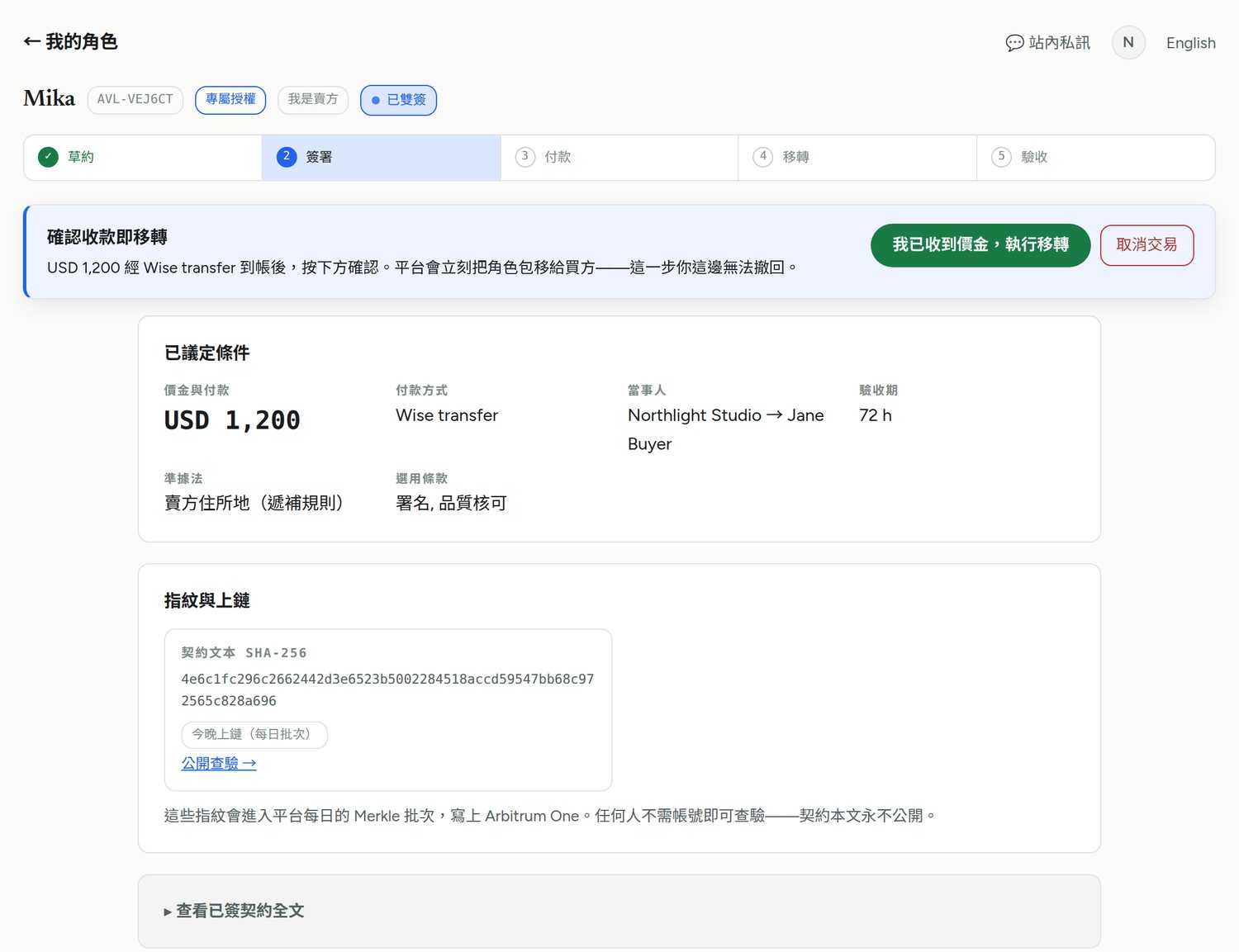Viewport: 1239px width, 952px height.
Task: Select the 移轉 step
Action: click(x=857, y=157)
